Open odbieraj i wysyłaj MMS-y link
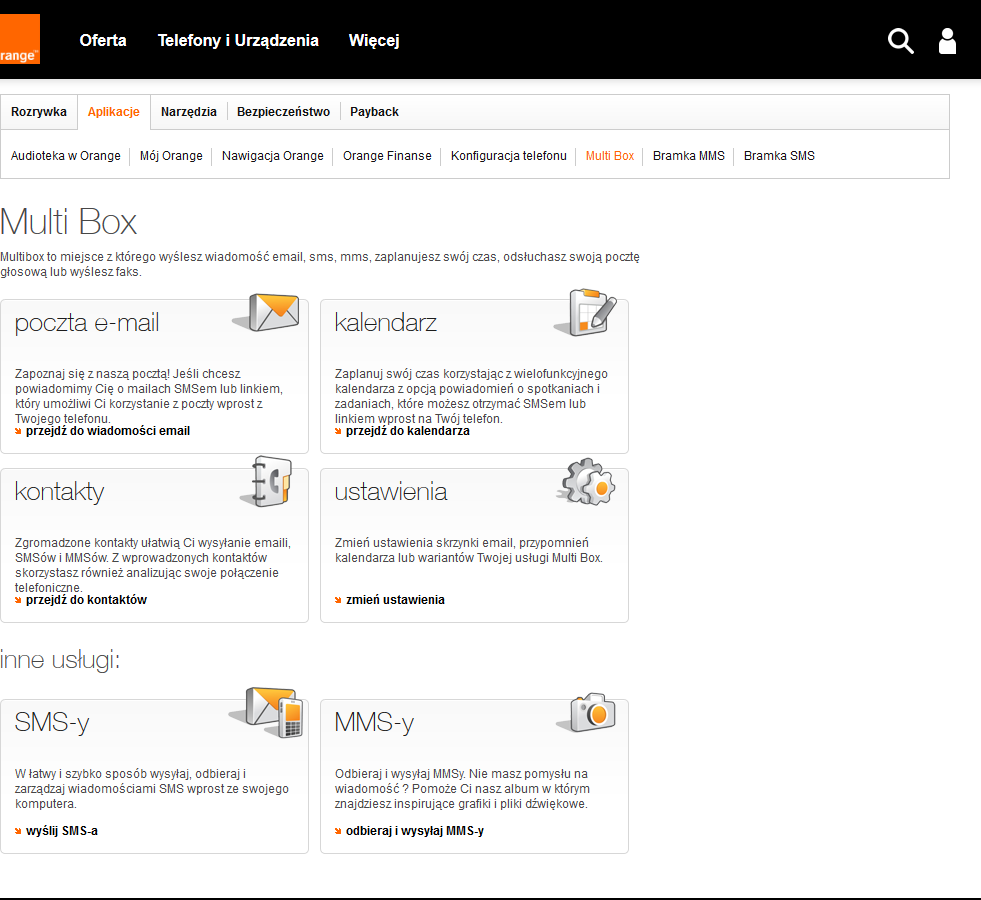 415,830
